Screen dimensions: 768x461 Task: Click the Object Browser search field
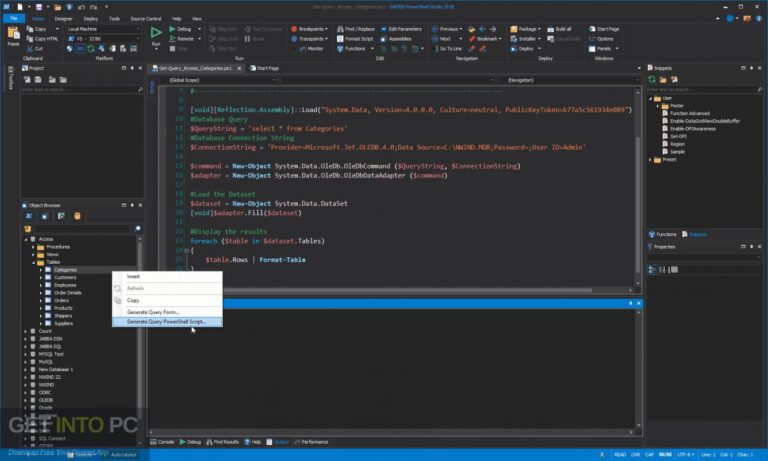[x=82, y=228]
